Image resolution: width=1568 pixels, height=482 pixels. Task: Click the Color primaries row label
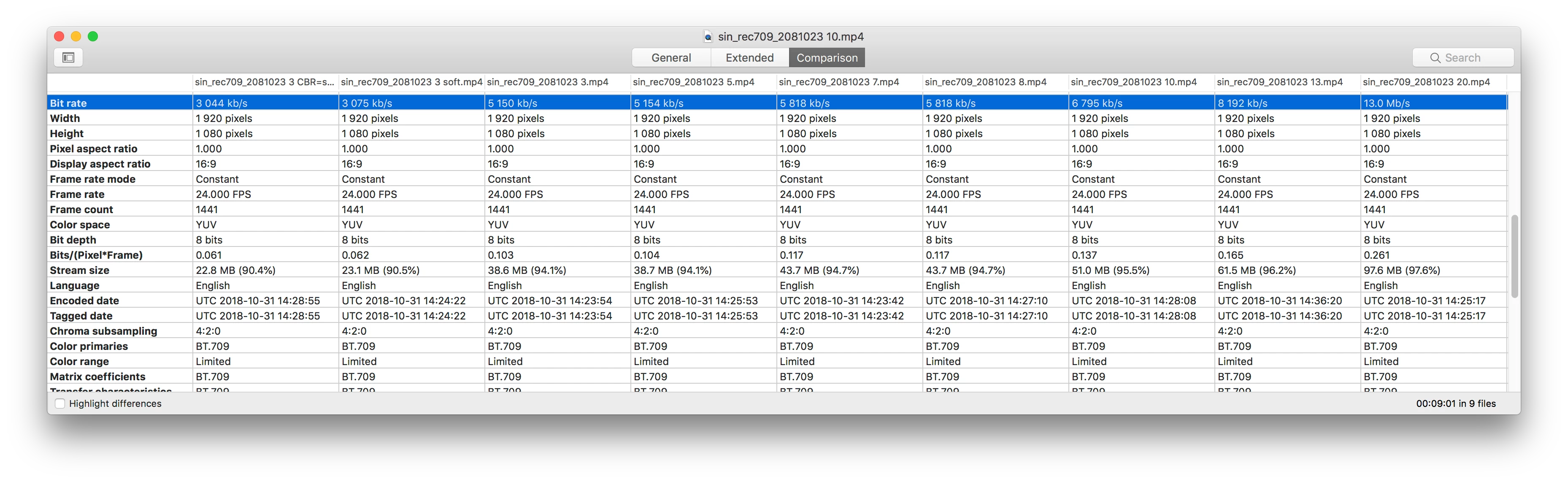pyautogui.click(x=89, y=346)
